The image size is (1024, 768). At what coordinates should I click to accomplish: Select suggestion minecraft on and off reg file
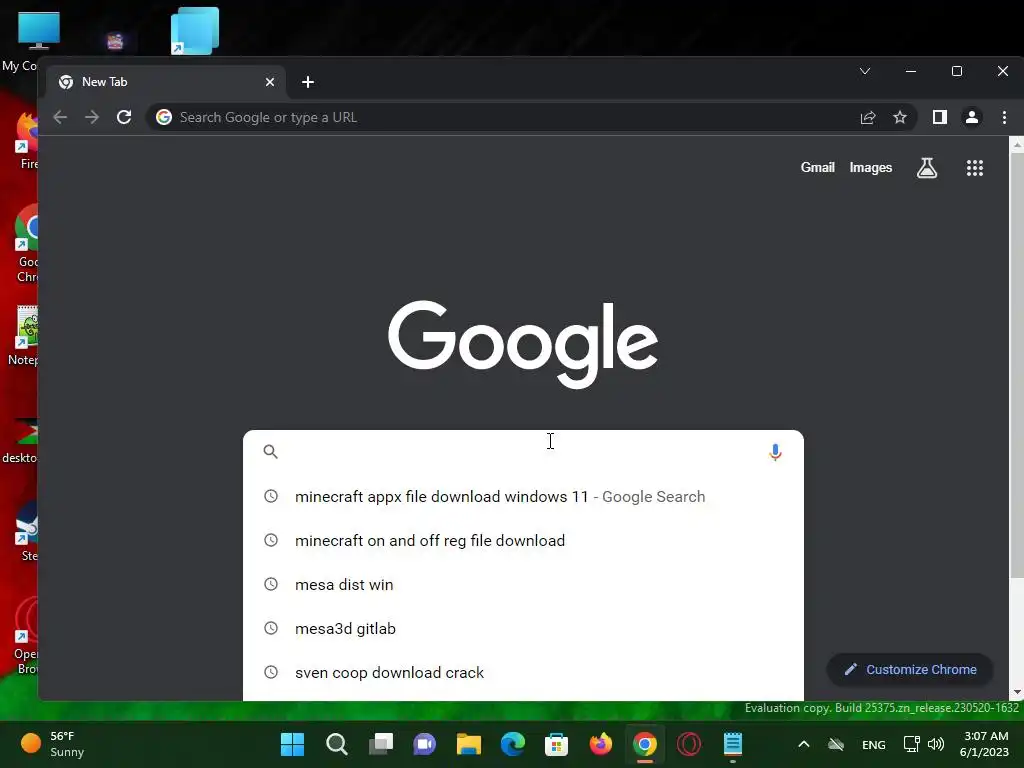coord(523,541)
